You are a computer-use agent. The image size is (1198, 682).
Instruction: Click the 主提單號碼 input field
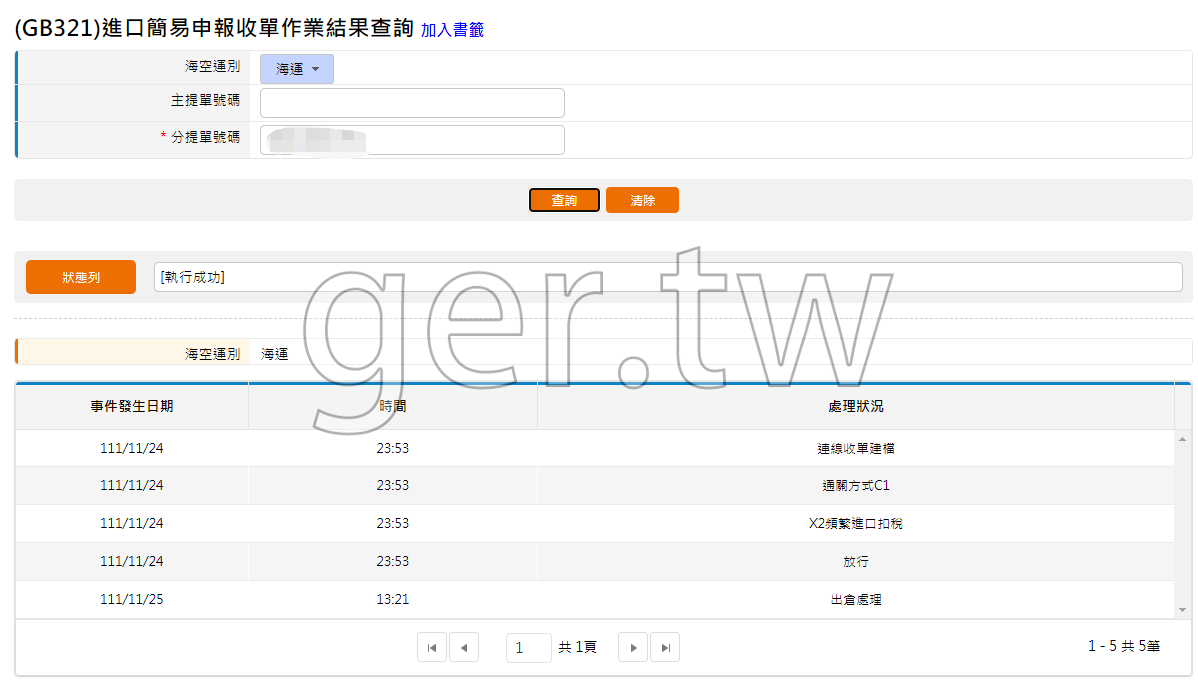(x=413, y=103)
